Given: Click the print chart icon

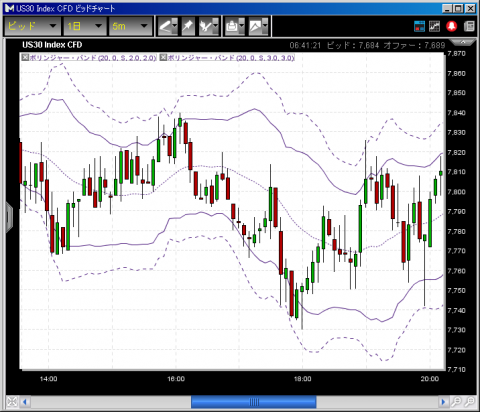Looking at the screenshot, I should (235, 26).
